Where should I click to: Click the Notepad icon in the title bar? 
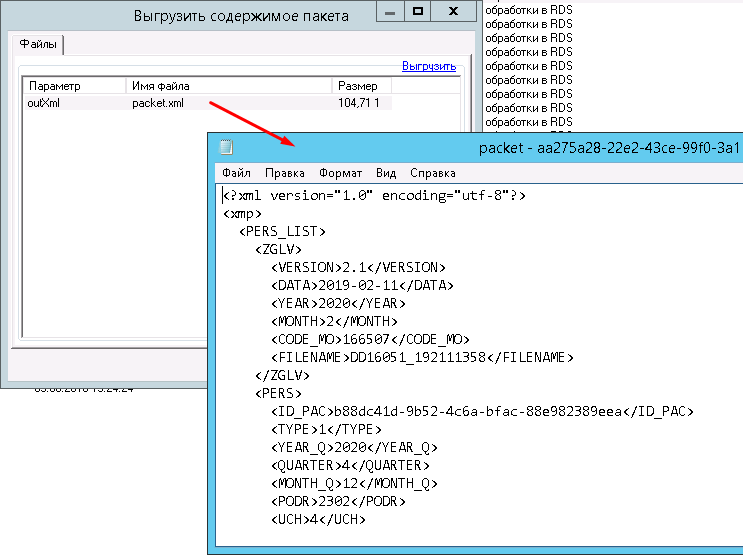[x=227, y=148]
